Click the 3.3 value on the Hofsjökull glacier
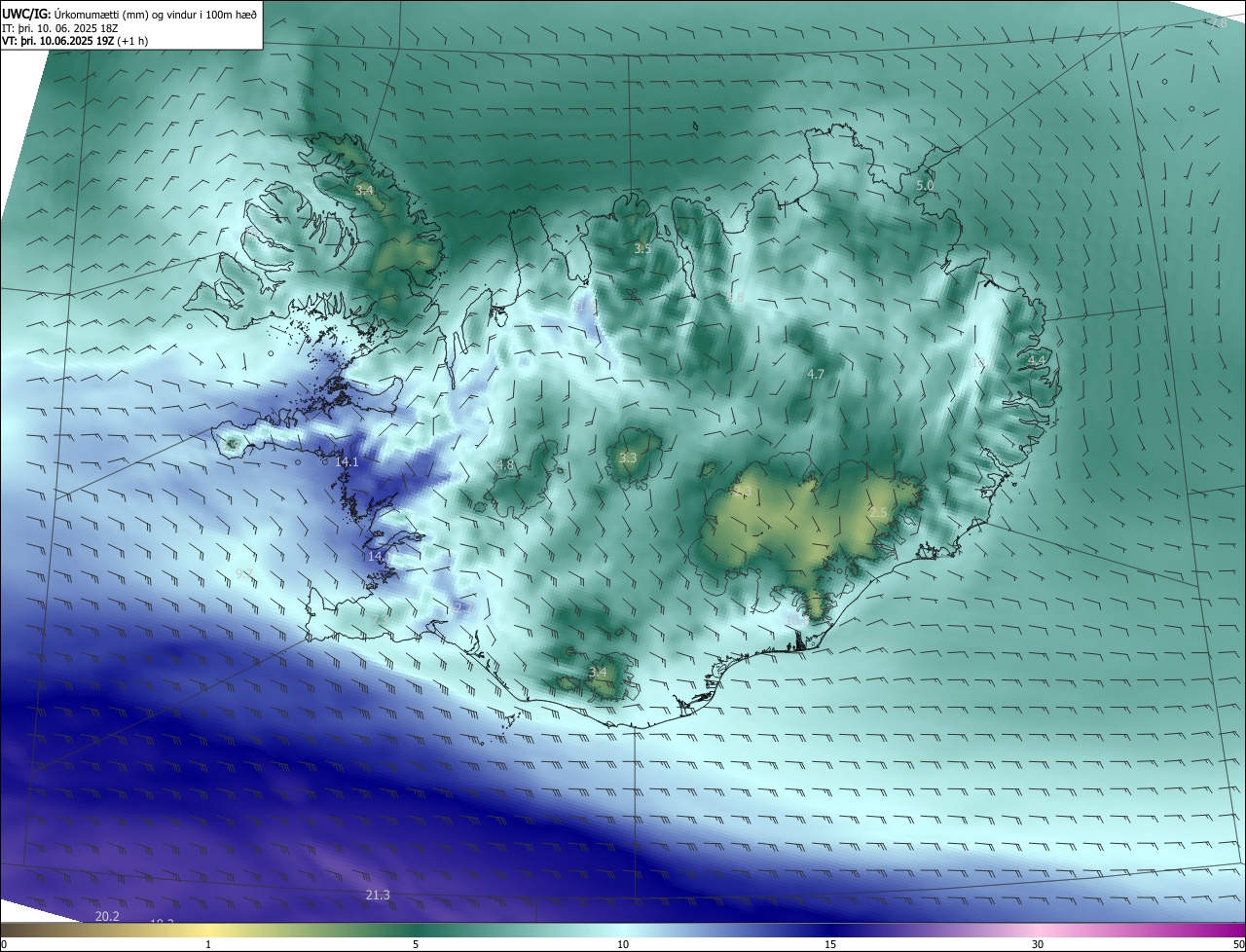The width and height of the screenshot is (1246, 952). [628, 458]
